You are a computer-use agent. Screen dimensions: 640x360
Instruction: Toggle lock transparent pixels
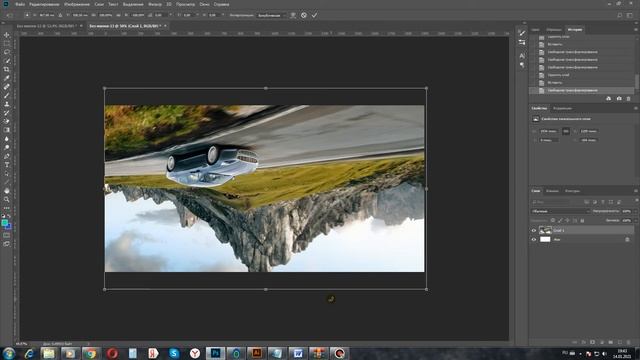coord(553,220)
